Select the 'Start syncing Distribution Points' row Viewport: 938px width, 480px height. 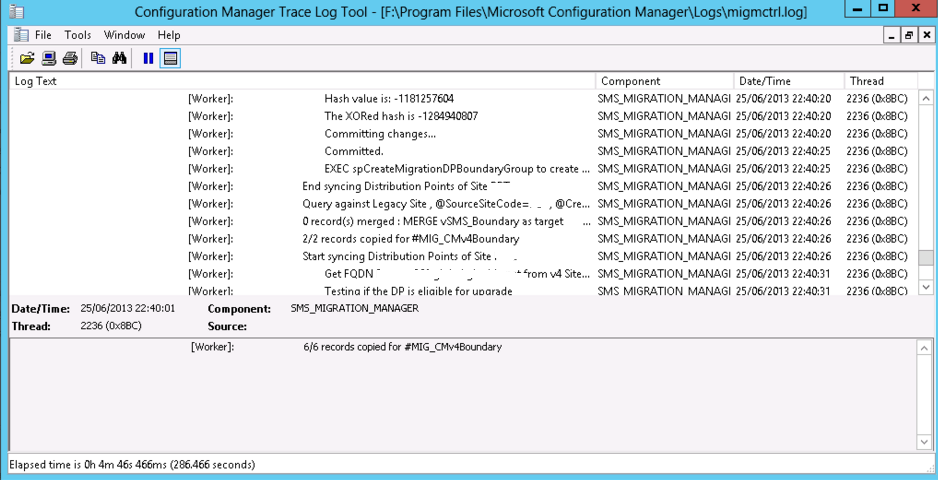[x=464, y=256]
